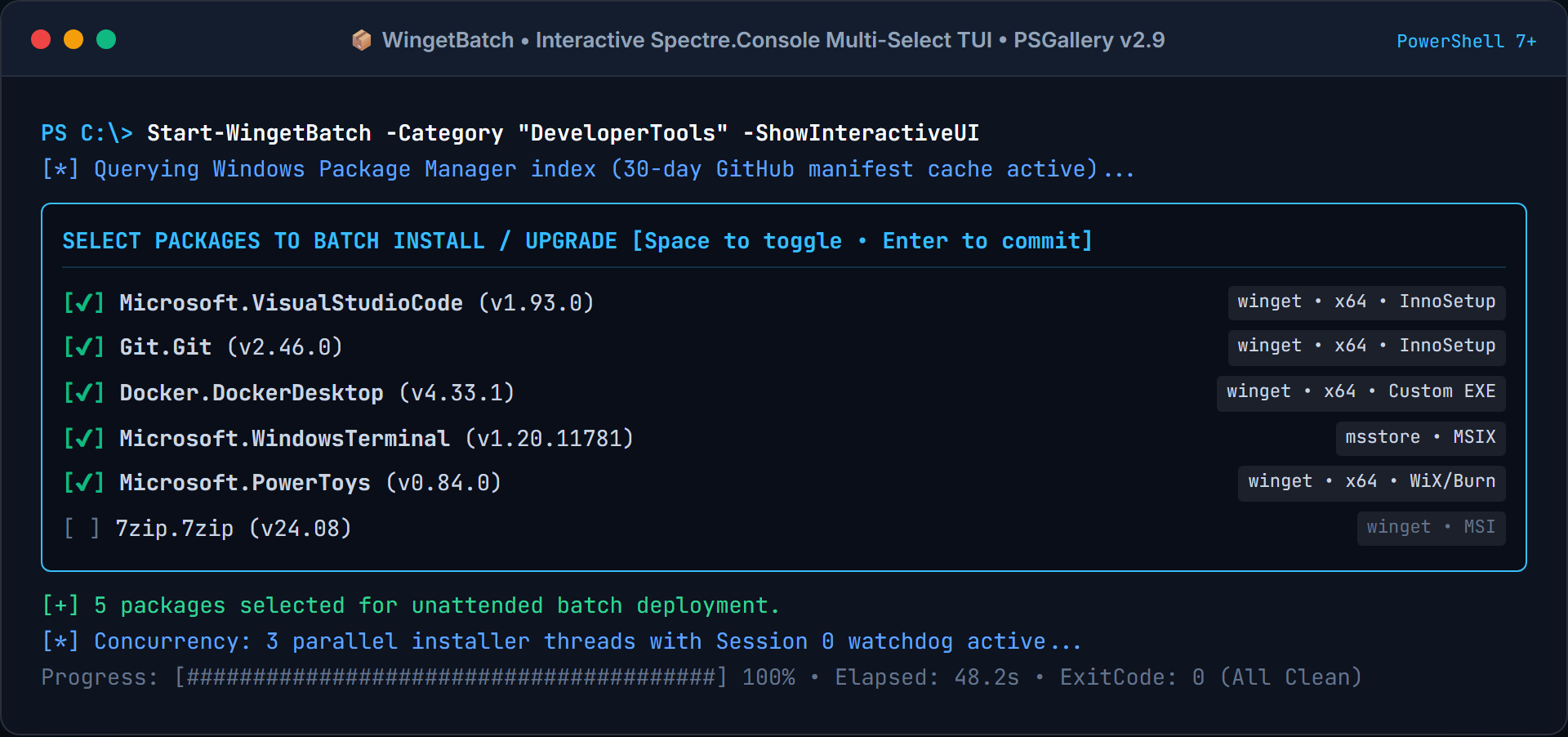The image size is (1568, 737).
Task: Click the Querying Windows Package Manager index line
Action: [x=588, y=169]
